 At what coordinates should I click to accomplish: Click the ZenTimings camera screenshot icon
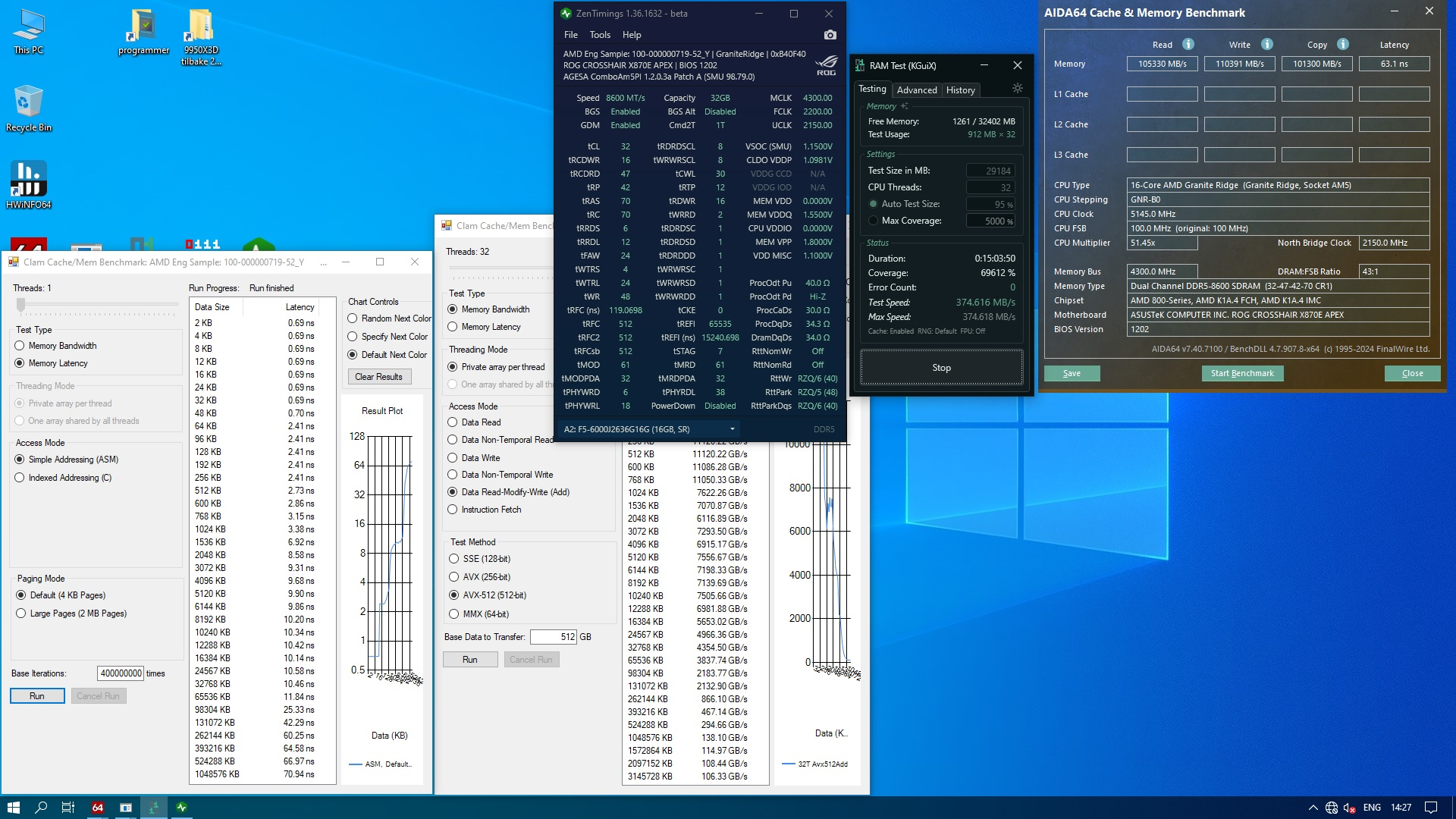click(830, 35)
